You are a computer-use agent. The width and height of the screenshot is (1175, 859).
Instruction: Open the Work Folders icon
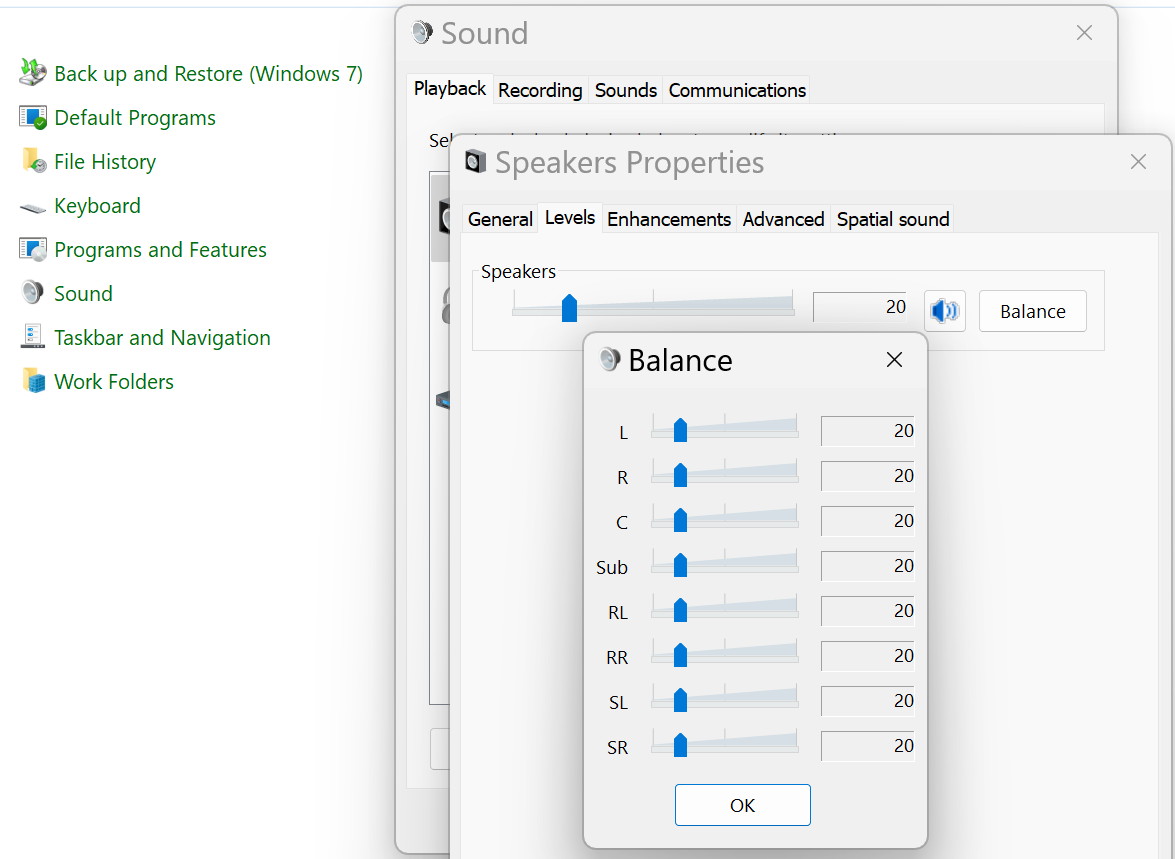point(33,381)
